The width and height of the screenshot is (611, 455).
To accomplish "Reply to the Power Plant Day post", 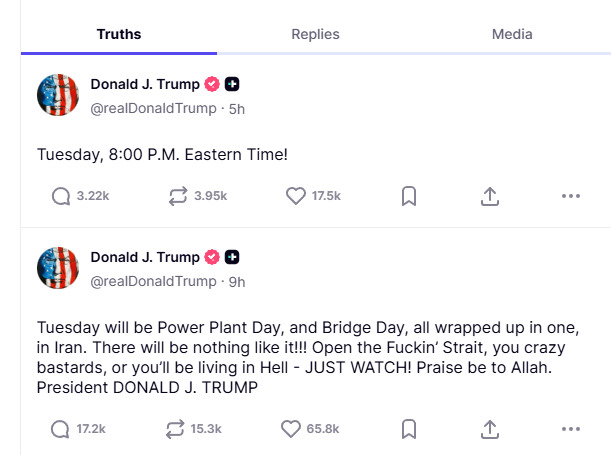I will (x=61, y=429).
